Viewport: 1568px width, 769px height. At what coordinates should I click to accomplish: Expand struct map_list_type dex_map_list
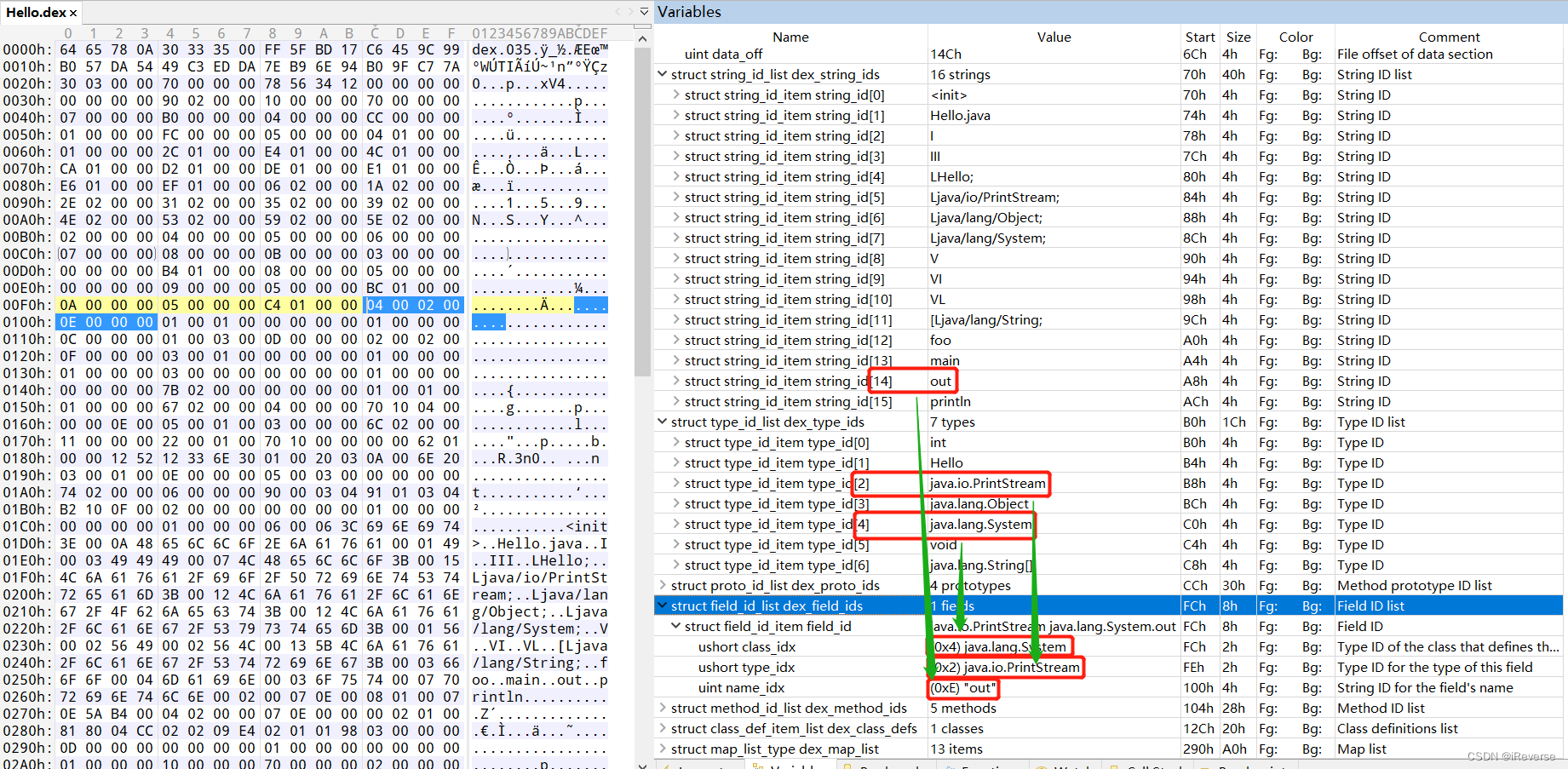click(662, 749)
